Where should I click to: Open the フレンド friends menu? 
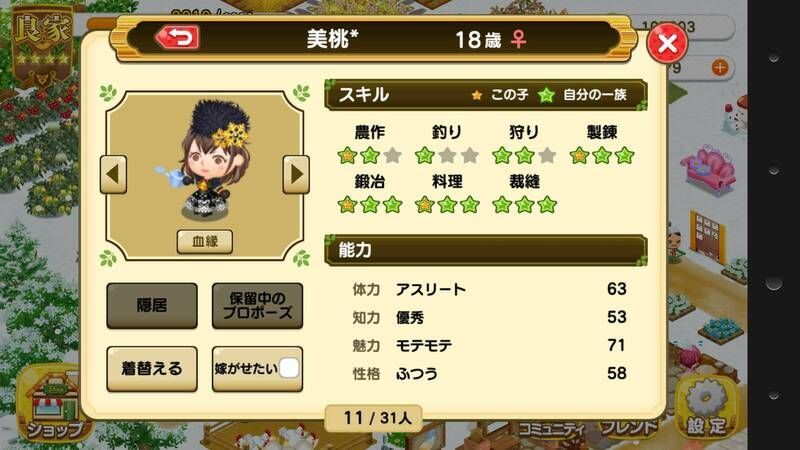coord(628,428)
